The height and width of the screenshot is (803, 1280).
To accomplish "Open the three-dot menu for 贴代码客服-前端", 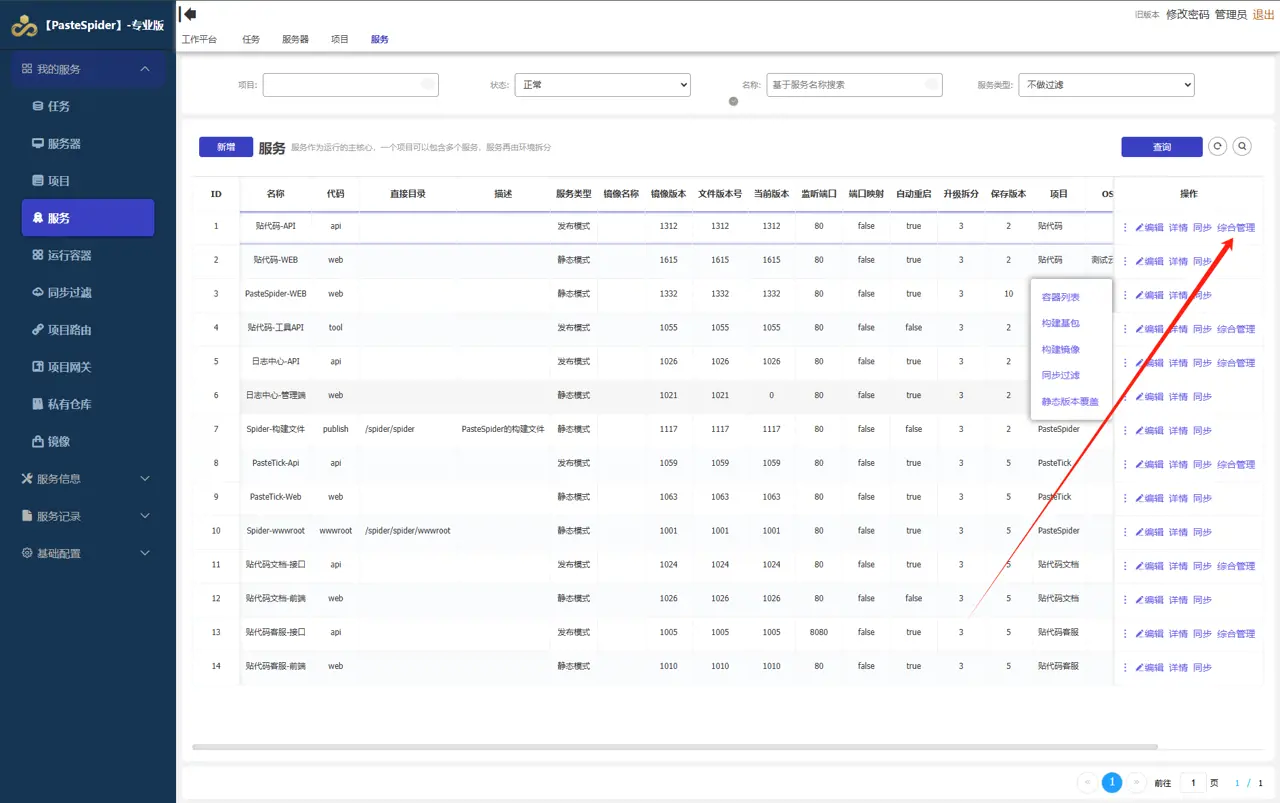I will pos(1125,667).
